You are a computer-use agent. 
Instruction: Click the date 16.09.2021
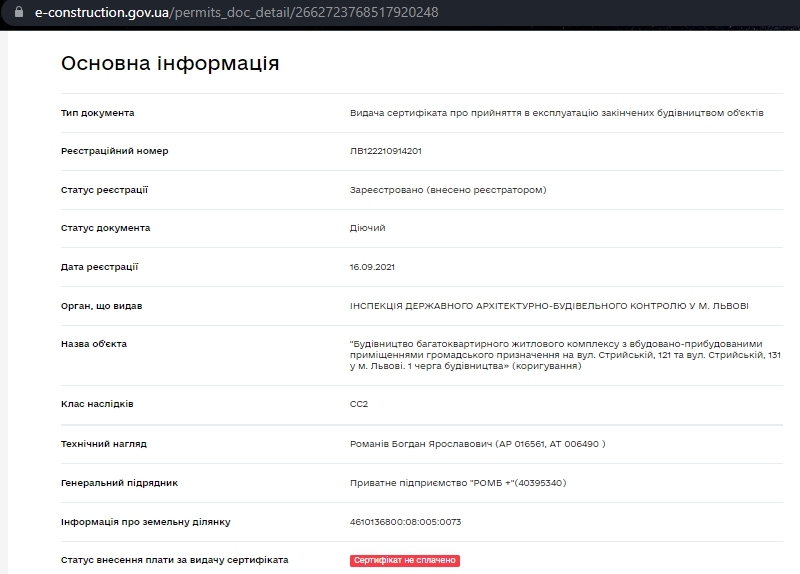pos(372,267)
